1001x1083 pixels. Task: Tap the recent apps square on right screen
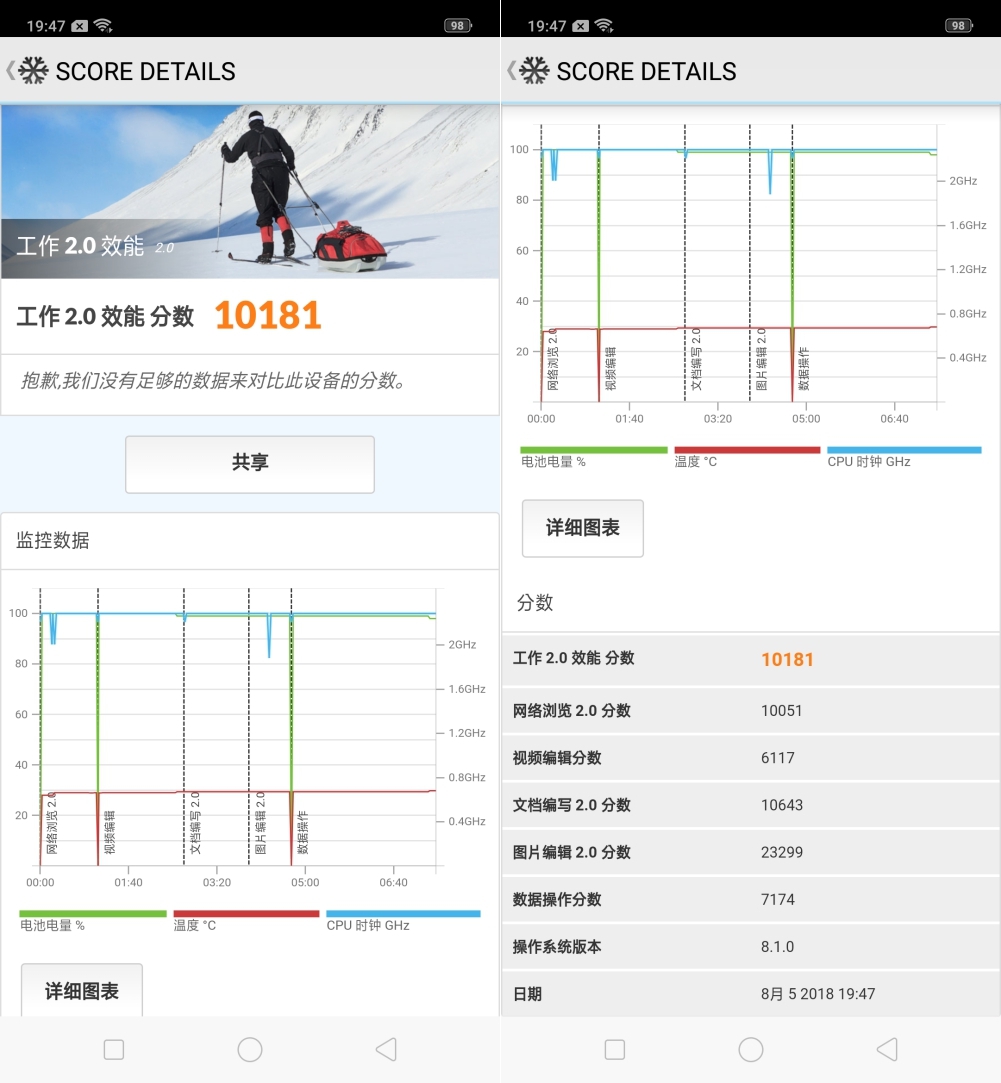pos(615,1050)
